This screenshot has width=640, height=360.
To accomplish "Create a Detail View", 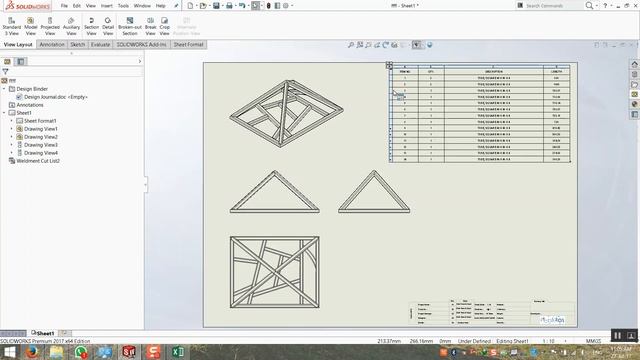I will (x=108, y=26).
